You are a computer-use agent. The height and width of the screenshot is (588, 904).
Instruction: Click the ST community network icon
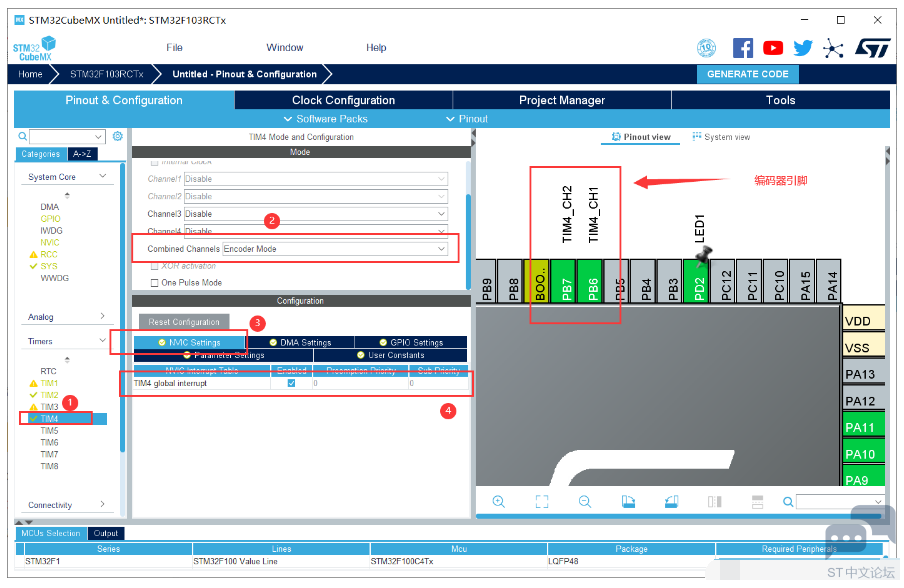[833, 48]
